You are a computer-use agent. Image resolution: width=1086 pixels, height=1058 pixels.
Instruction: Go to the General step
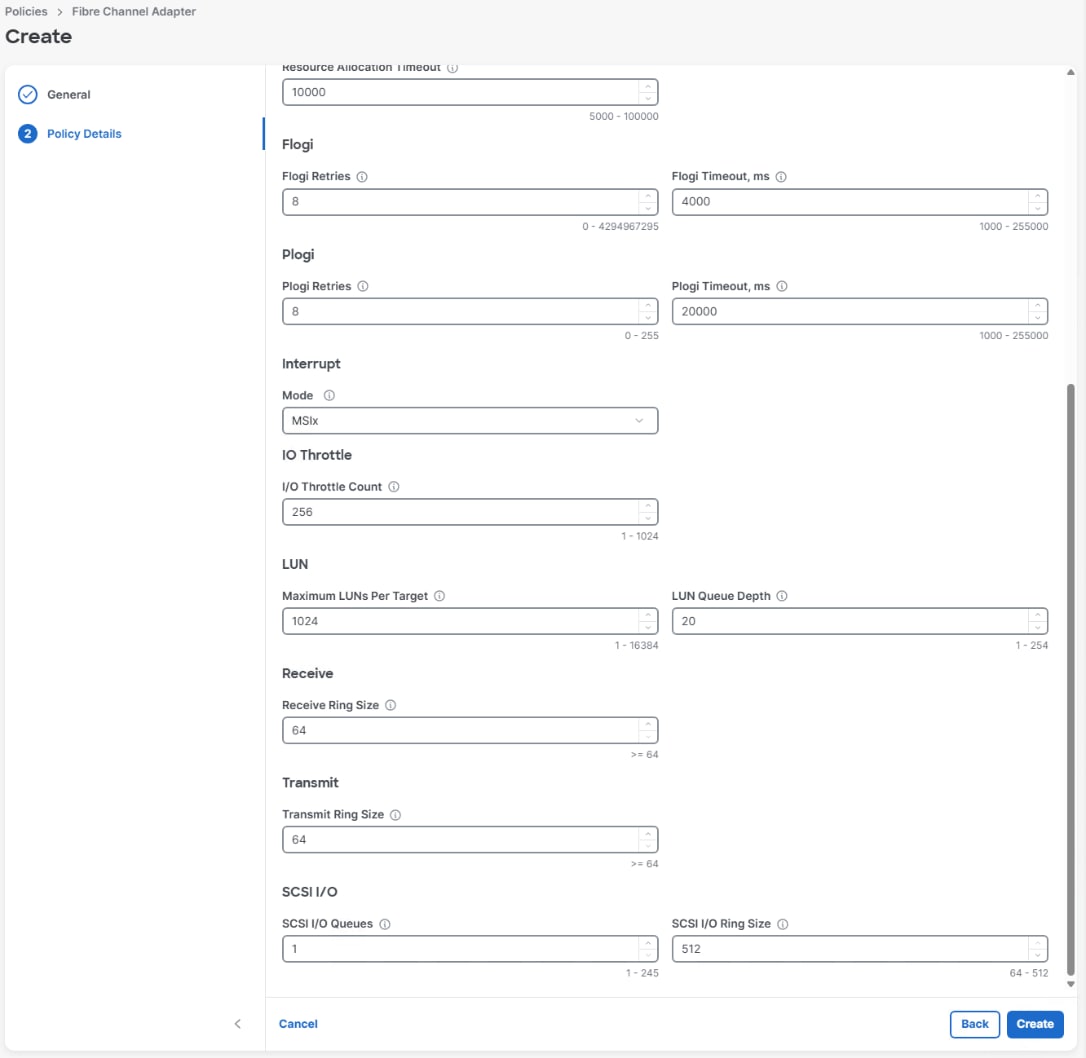(x=69, y=95)
